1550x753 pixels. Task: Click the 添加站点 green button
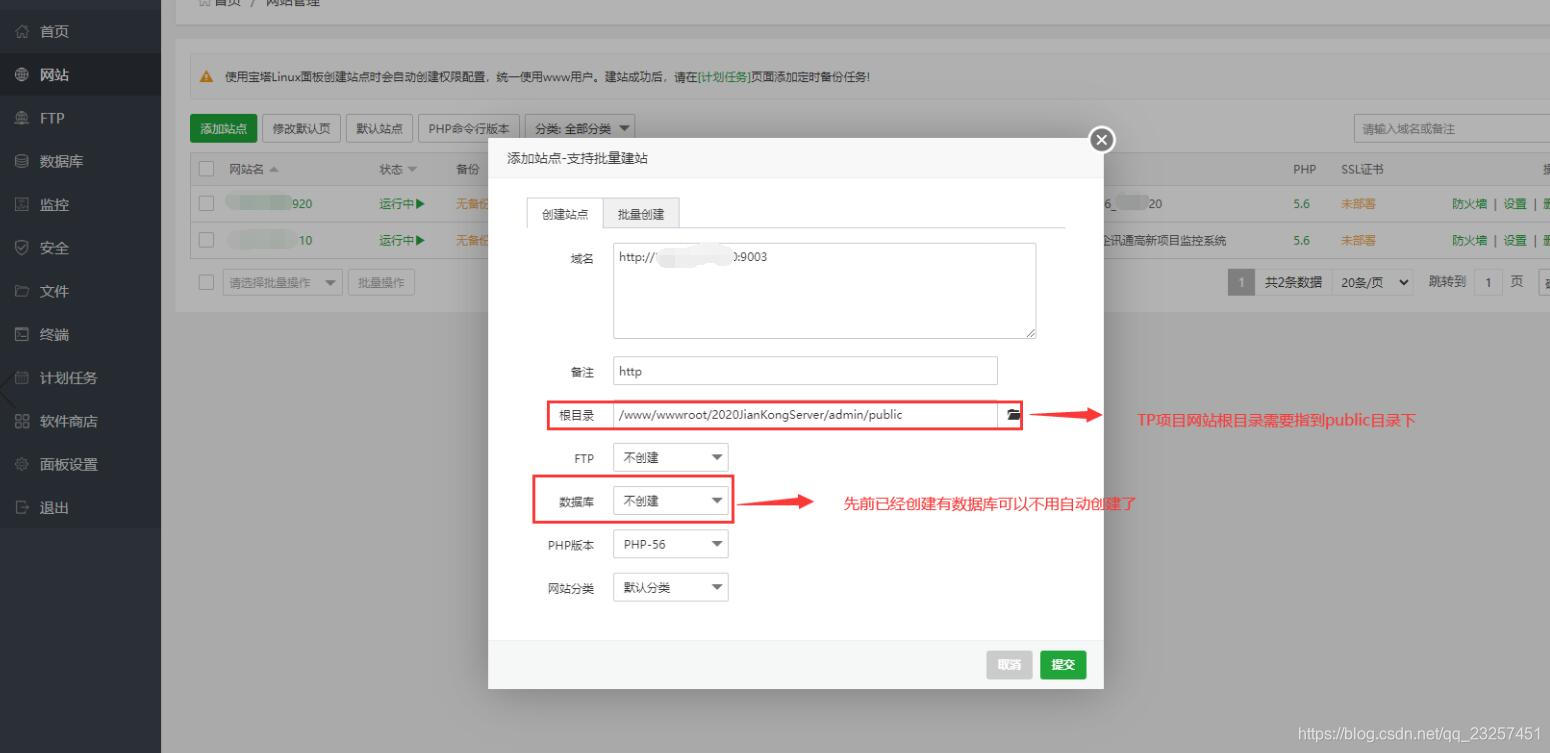[223, 128]
